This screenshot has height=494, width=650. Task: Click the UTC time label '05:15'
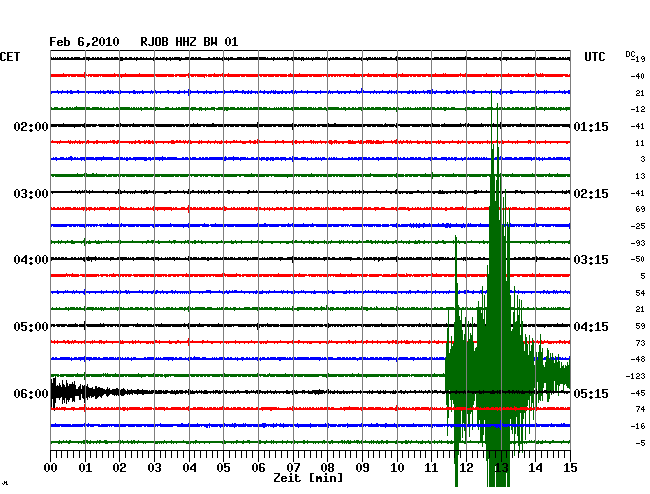click(x=591, y=393)
